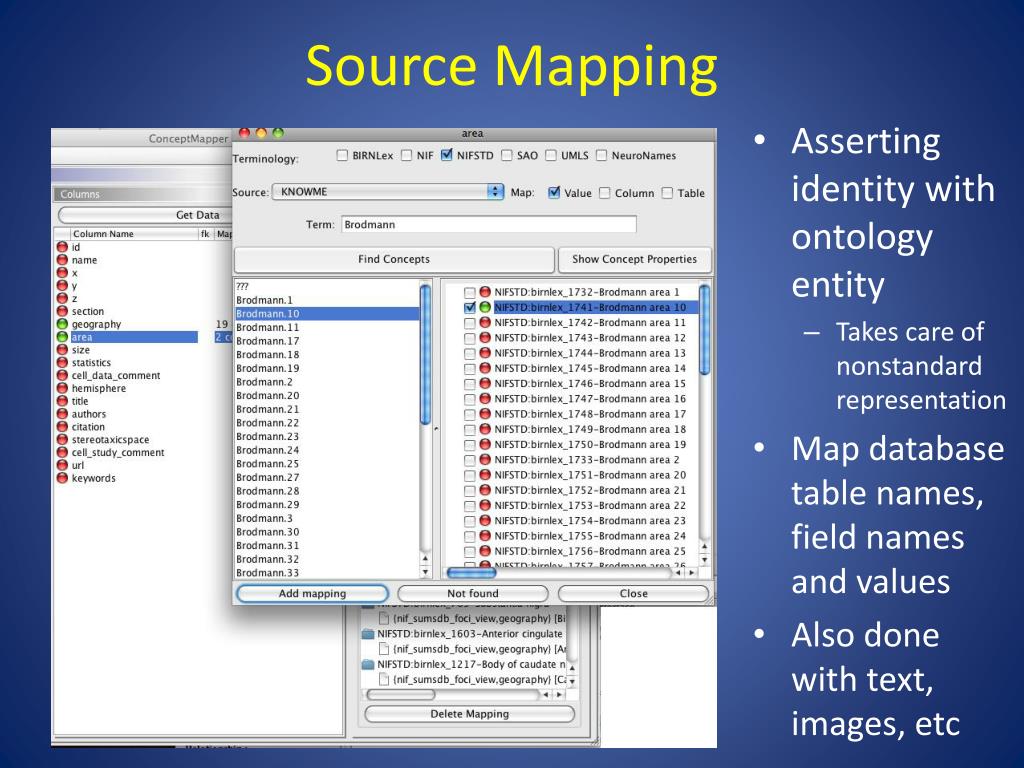Click the red icon of Brodmann area 1 concept
The height and width of the screenshot is (768, 1024).
click(485, 292)
